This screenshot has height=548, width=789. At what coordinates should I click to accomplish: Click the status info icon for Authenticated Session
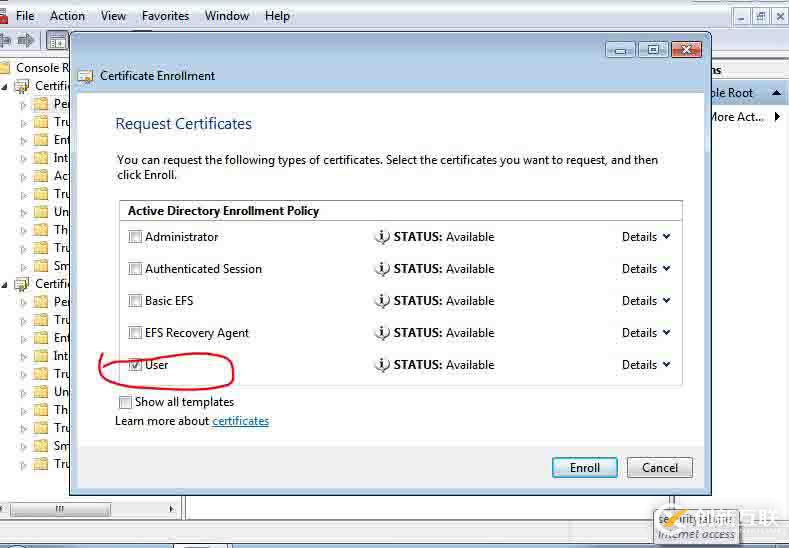pos(382,269)
